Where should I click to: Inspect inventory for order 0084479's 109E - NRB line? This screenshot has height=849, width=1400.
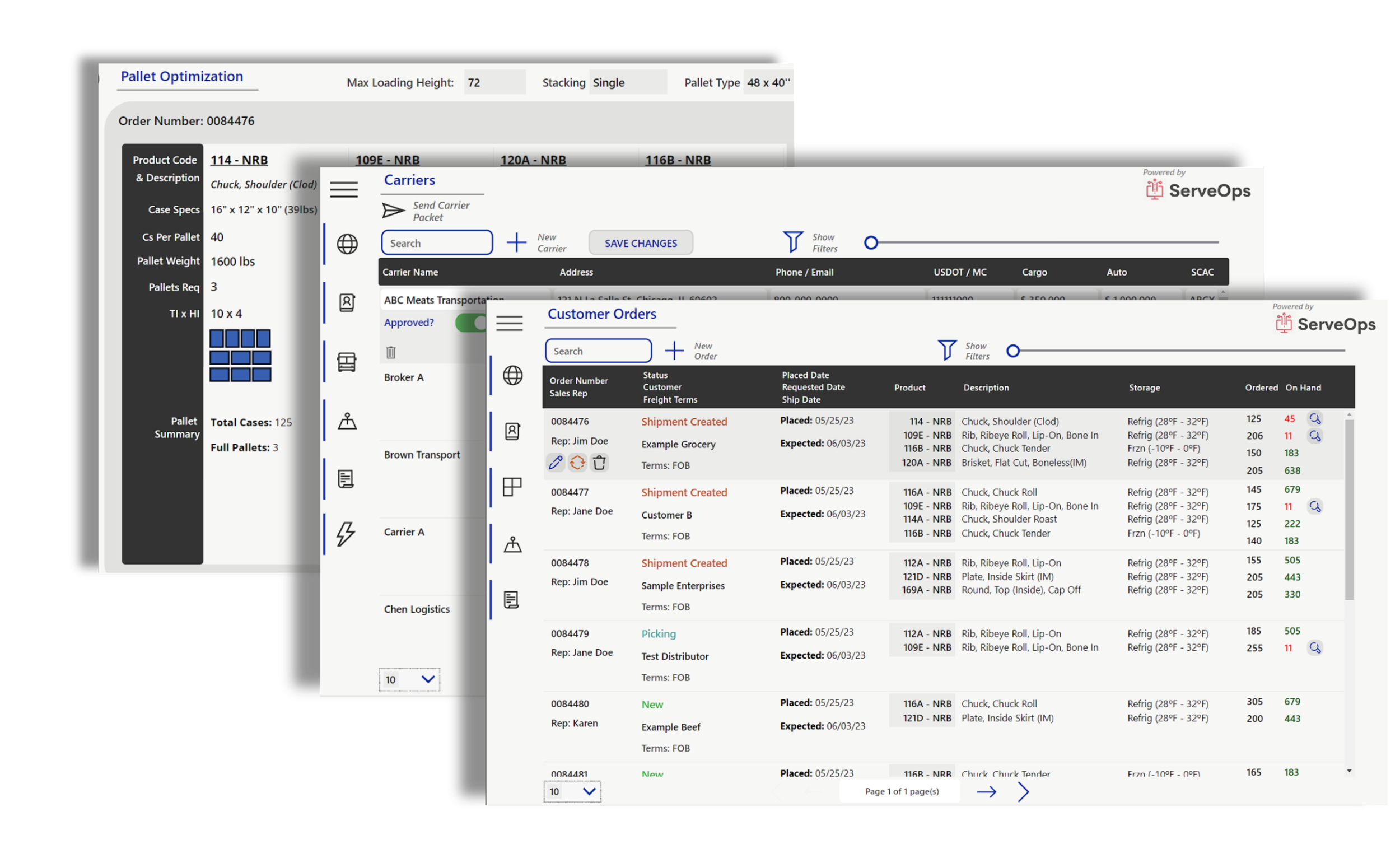coord(1315,648)
